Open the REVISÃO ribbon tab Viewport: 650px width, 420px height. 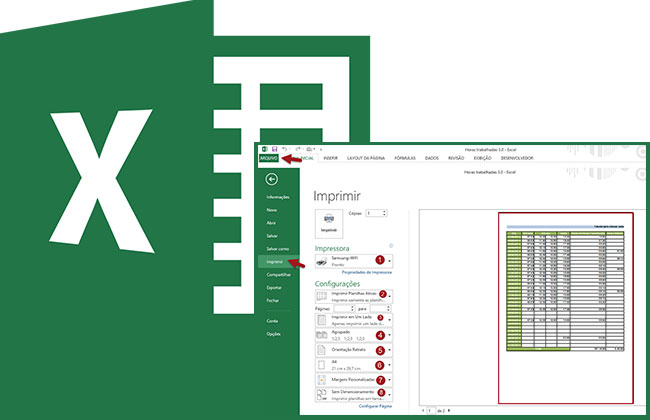pyautogui.click(x=456, y=158)
